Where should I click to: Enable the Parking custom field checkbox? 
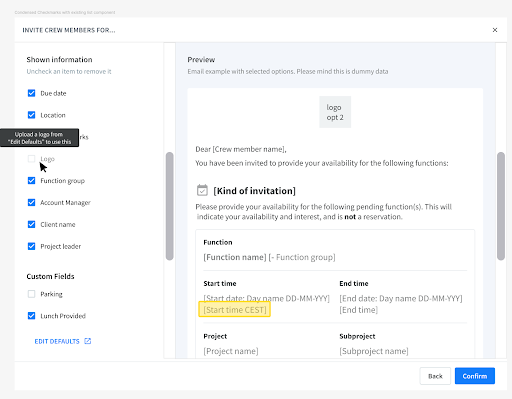click(x=31, y=294)
